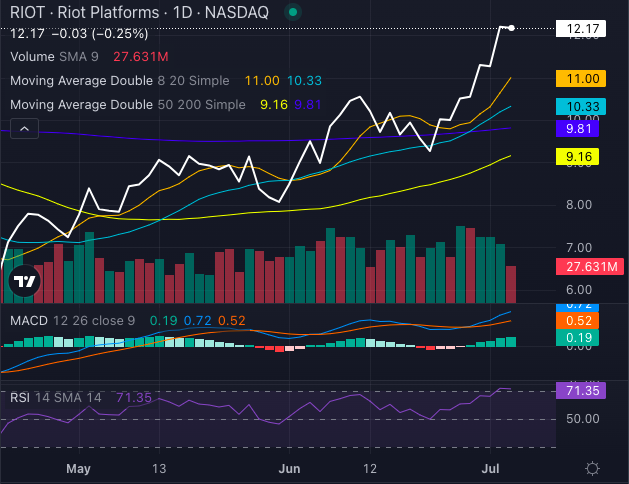Click the 9.16 value in MA 50 200 legend

click(x=274, y=105)
